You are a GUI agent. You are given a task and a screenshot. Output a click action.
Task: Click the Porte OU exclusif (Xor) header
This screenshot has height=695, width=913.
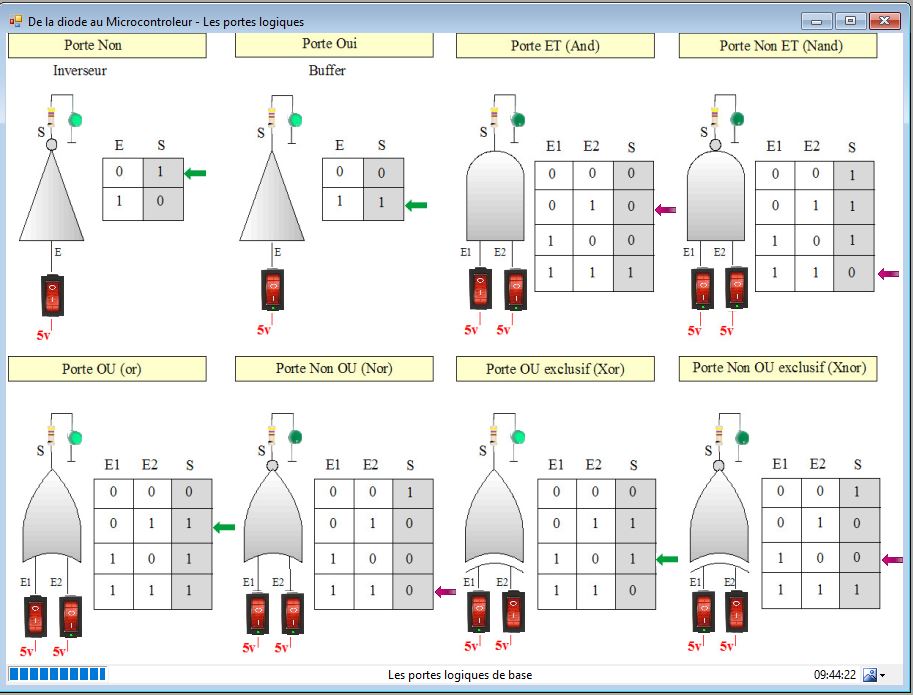pyautogui.click(x=555, y=369)
